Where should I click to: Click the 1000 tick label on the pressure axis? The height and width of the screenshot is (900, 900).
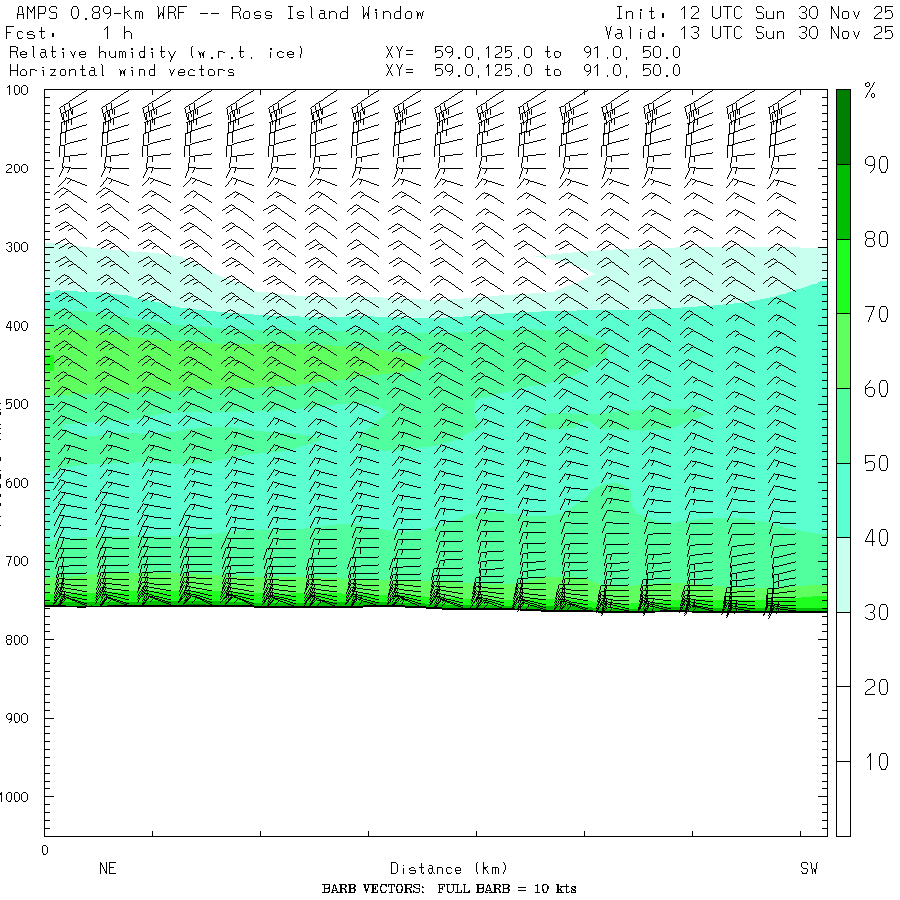(20, 797)
